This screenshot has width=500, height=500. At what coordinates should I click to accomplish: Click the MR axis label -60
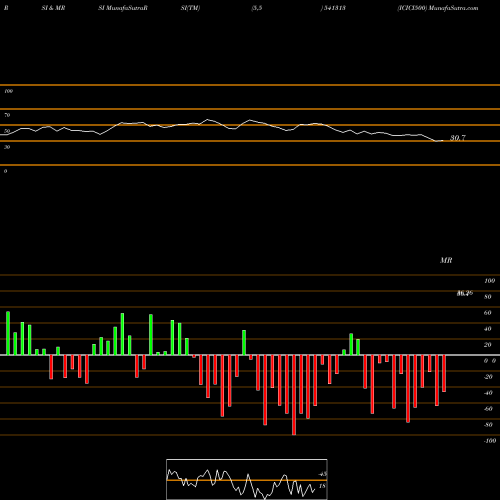pos(488,409)
